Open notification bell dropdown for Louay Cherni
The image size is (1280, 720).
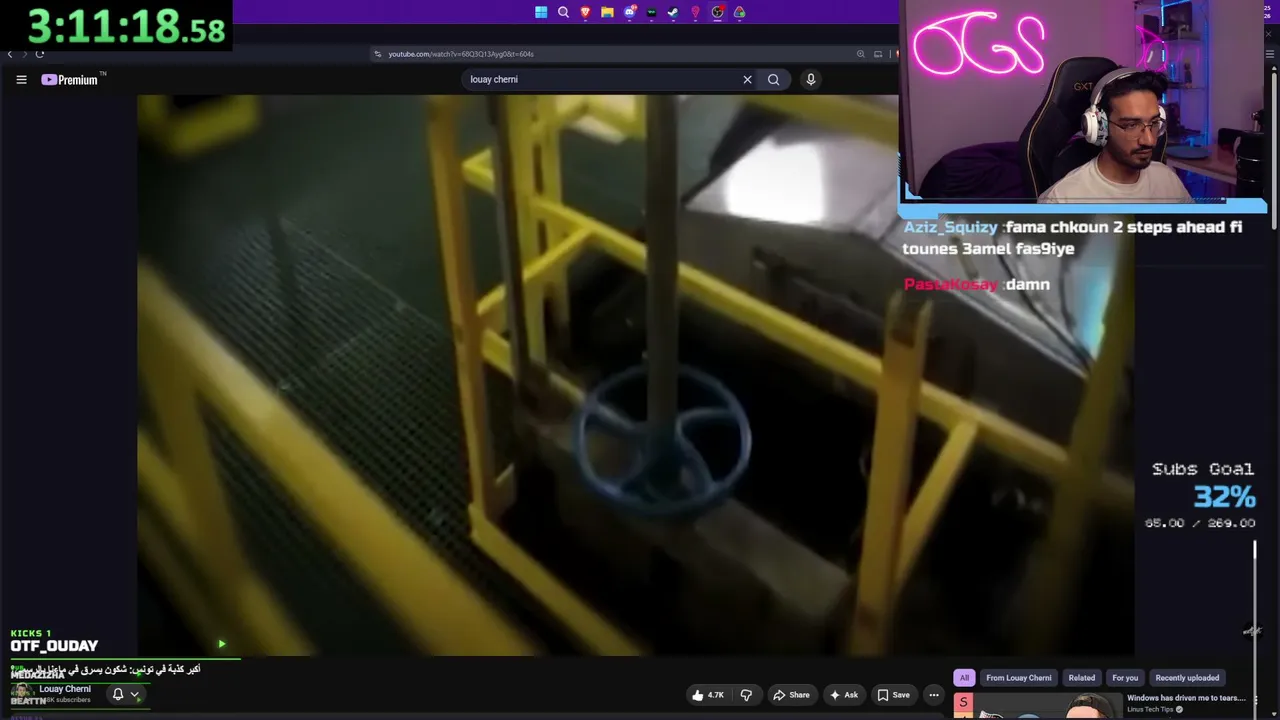tap(124, 694)
